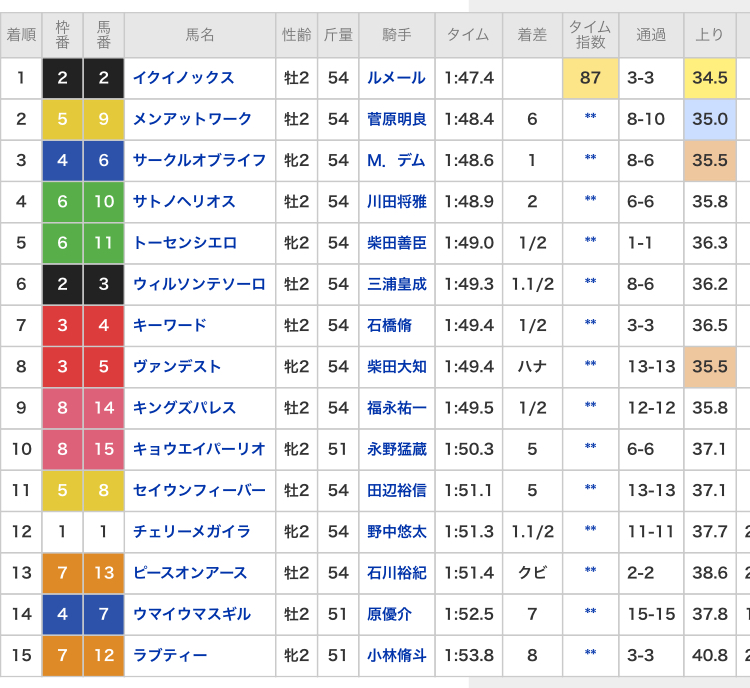The height and width of the screenshot is (688, 750).
Task: Click the 騎手 column header
Action: pyautogui.click(x=396, y=35)
